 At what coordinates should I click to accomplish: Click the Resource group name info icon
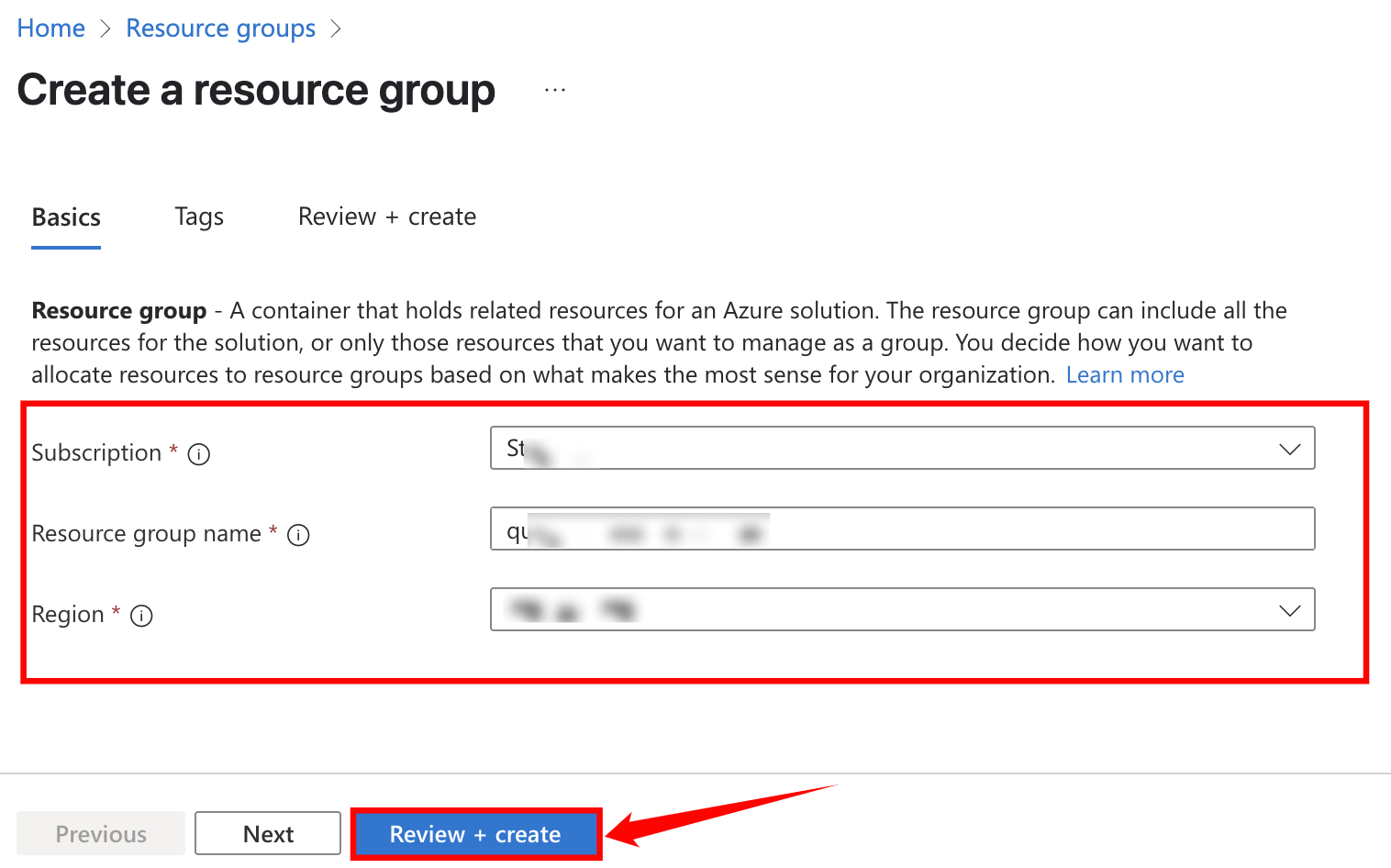[x=297, y=535]
